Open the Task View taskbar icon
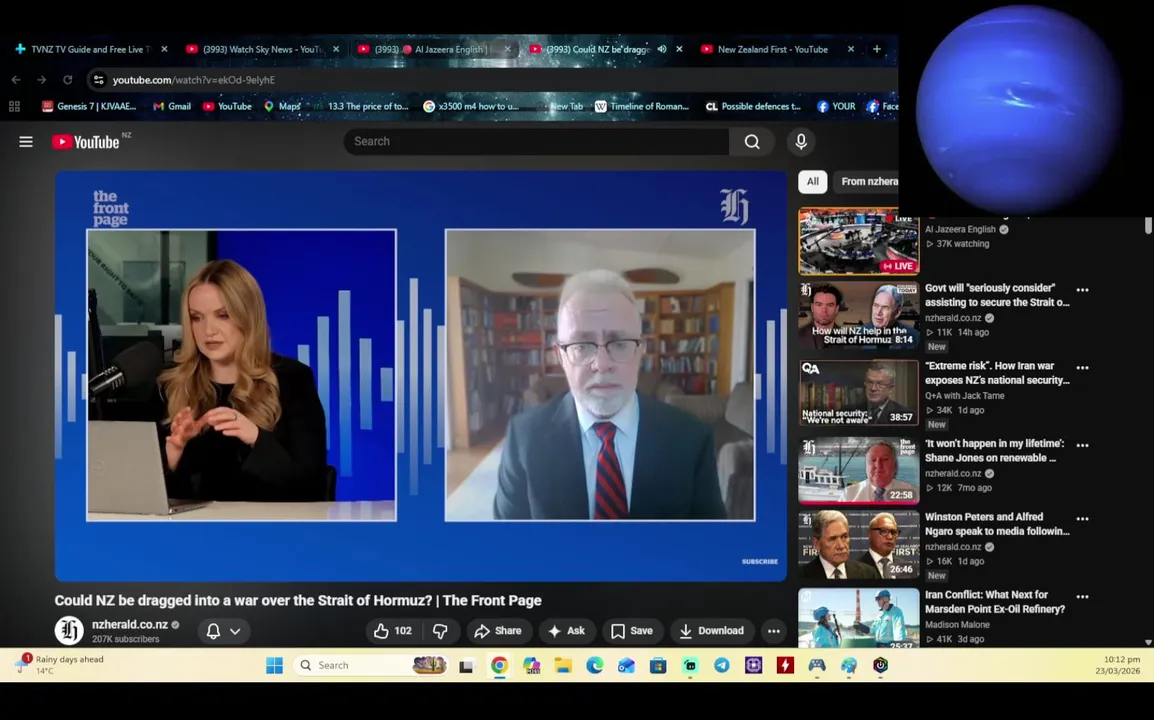1154x720 pixels. (x=466, y=666)
